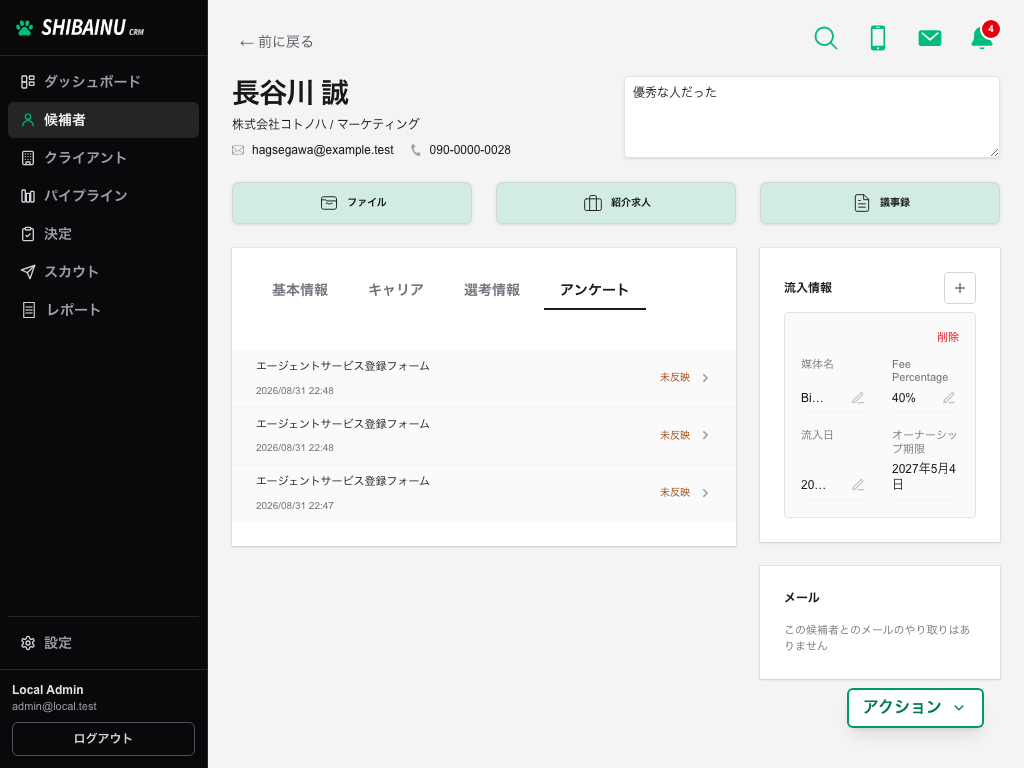Click the folder icon on ファイル button
Screen dimensions: 1024x768
(329, 203)
